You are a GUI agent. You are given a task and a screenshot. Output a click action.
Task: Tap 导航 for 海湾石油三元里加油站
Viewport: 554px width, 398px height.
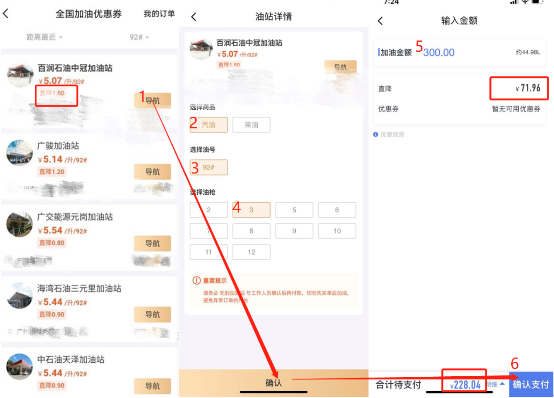(x=152, y=314)
